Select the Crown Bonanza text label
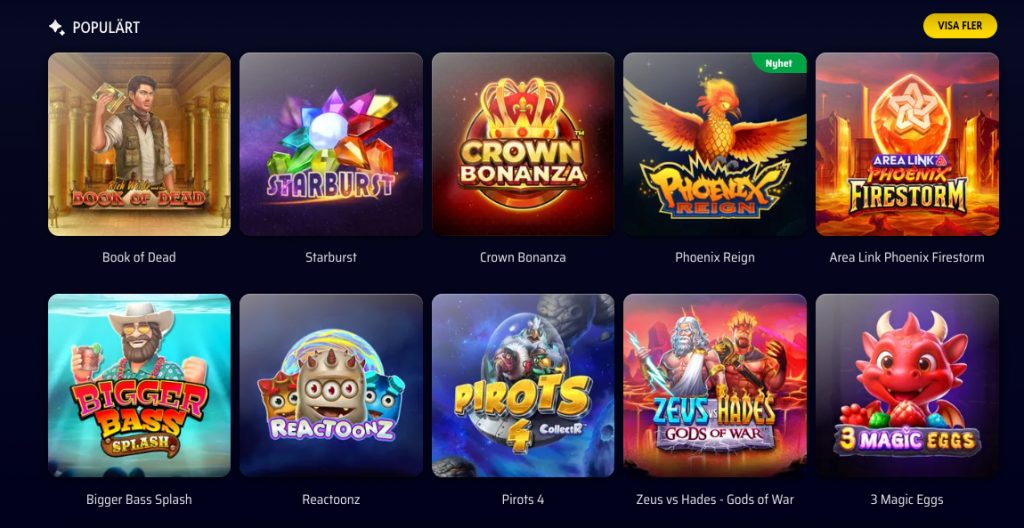 [523, 257]
